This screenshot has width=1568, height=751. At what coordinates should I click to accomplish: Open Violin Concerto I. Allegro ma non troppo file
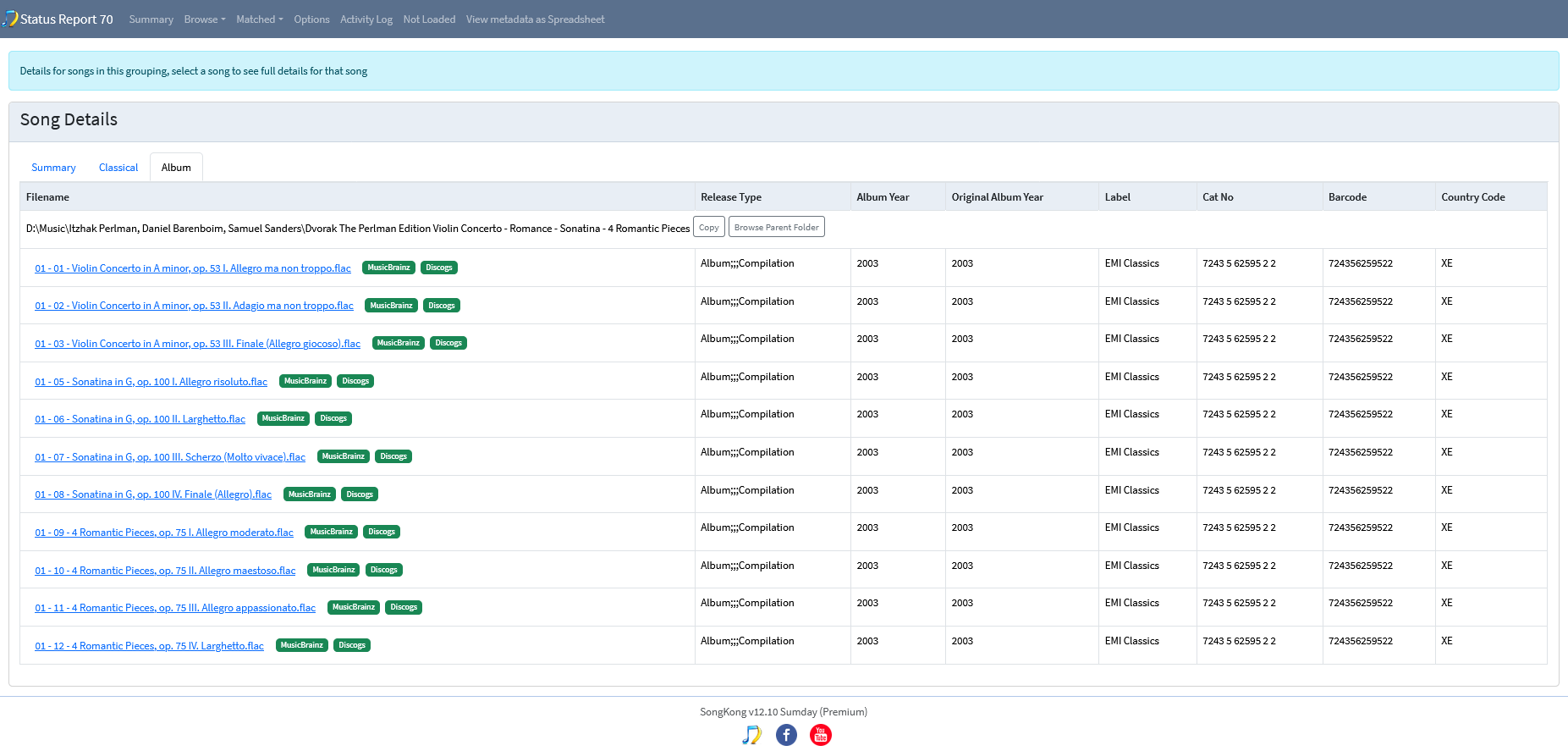193,268
